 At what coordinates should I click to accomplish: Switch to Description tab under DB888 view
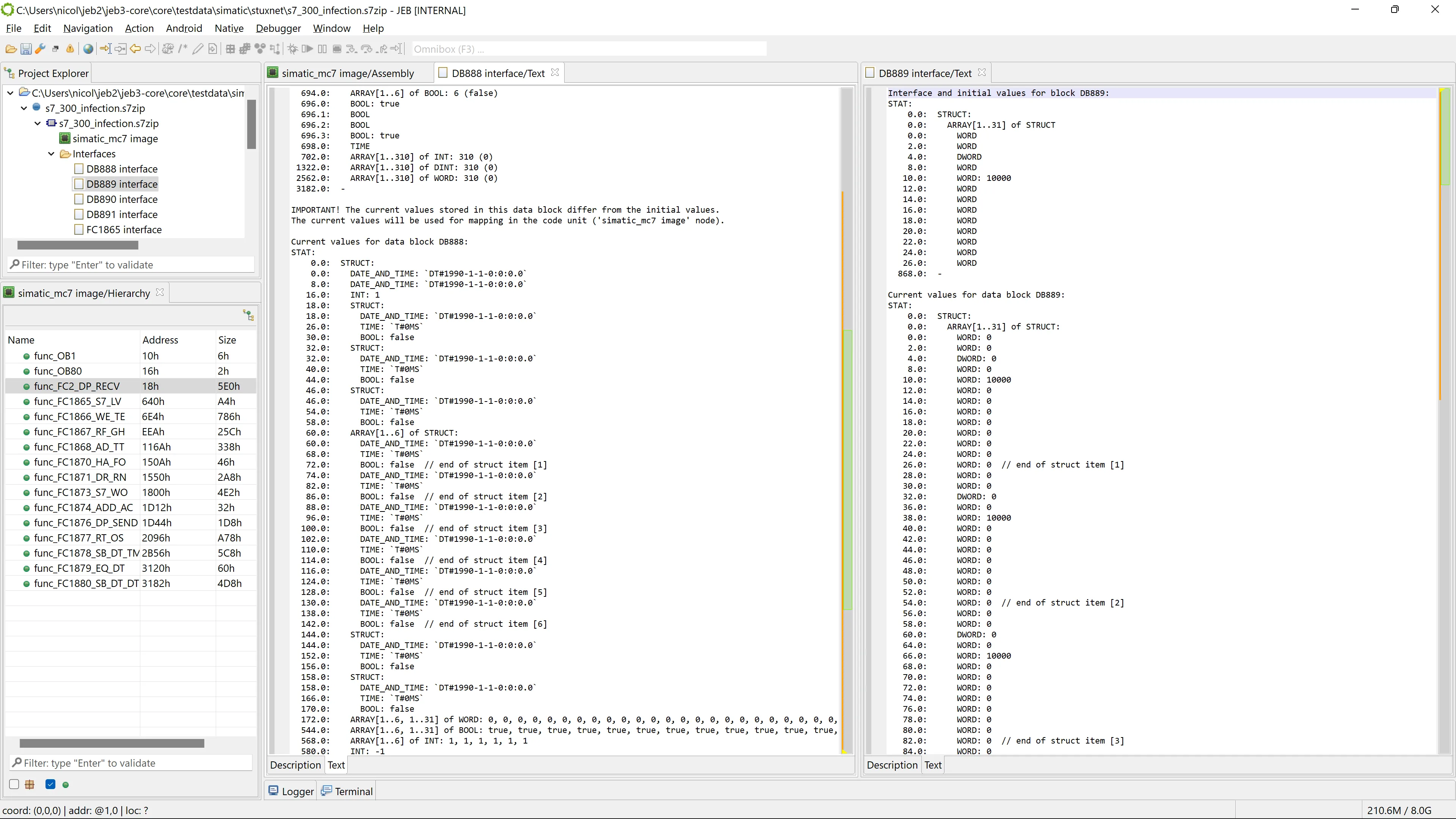point(295,765)
